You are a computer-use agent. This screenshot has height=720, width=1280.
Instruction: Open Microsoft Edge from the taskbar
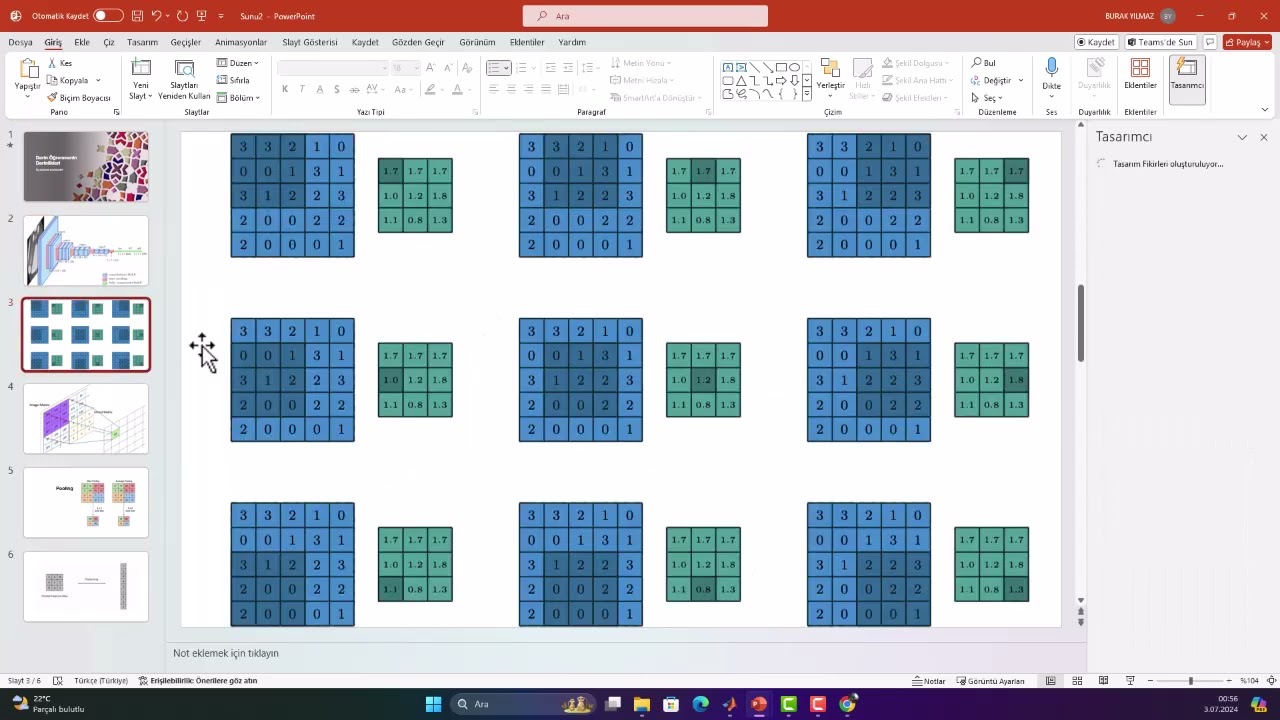[x=700, y=704]
